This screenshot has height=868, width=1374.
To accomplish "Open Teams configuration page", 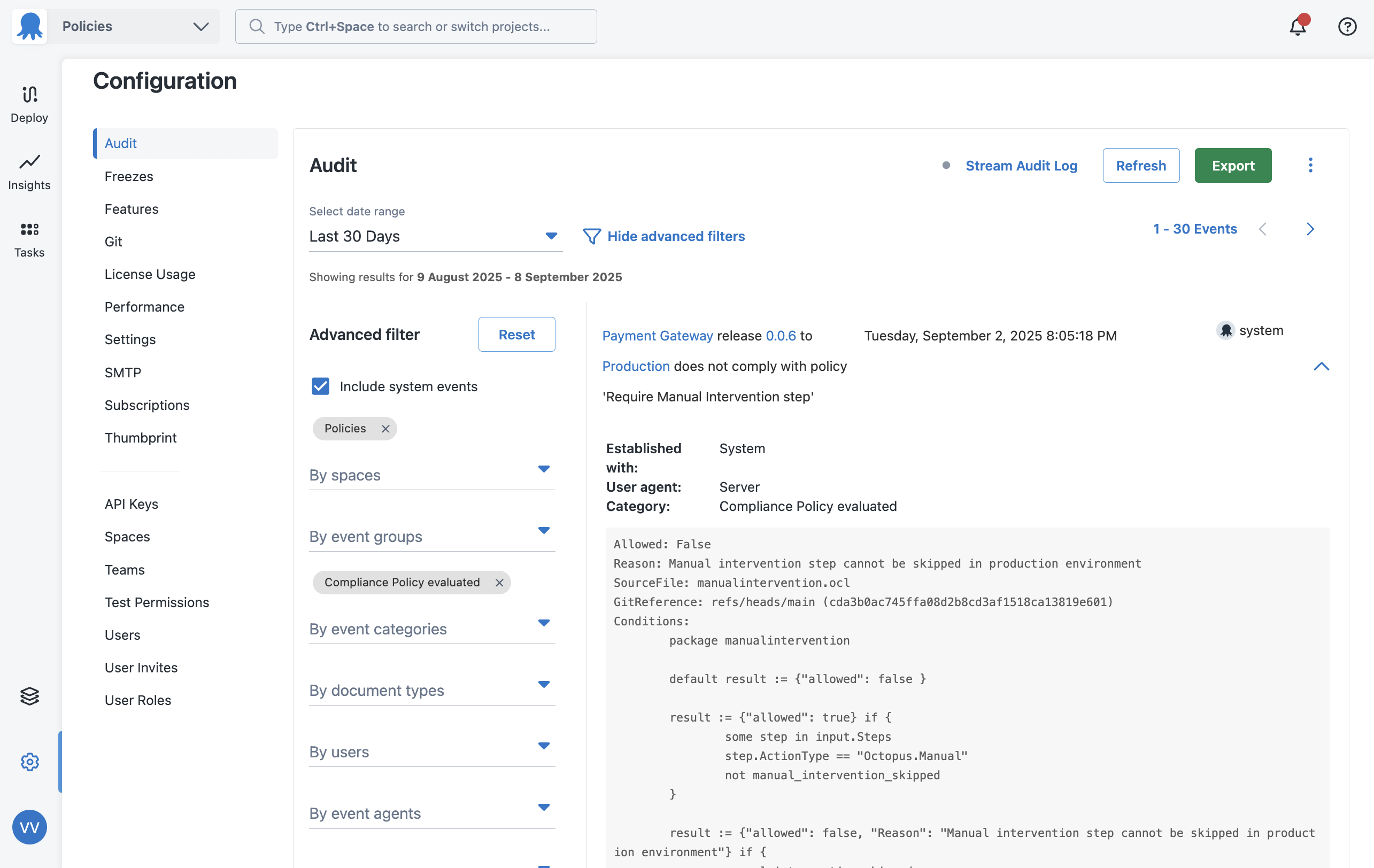I will tap(125, 570).
